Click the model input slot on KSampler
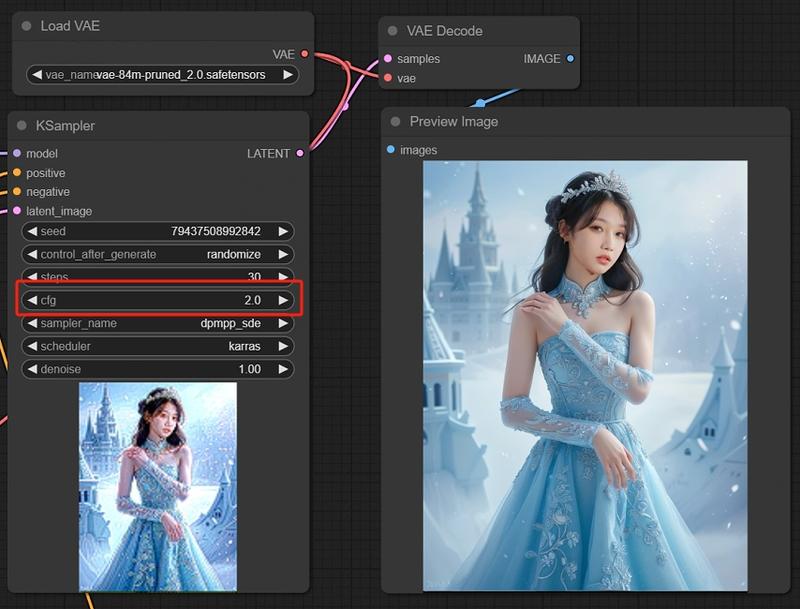Screen dimensions: 800x609 pos(15,154)
